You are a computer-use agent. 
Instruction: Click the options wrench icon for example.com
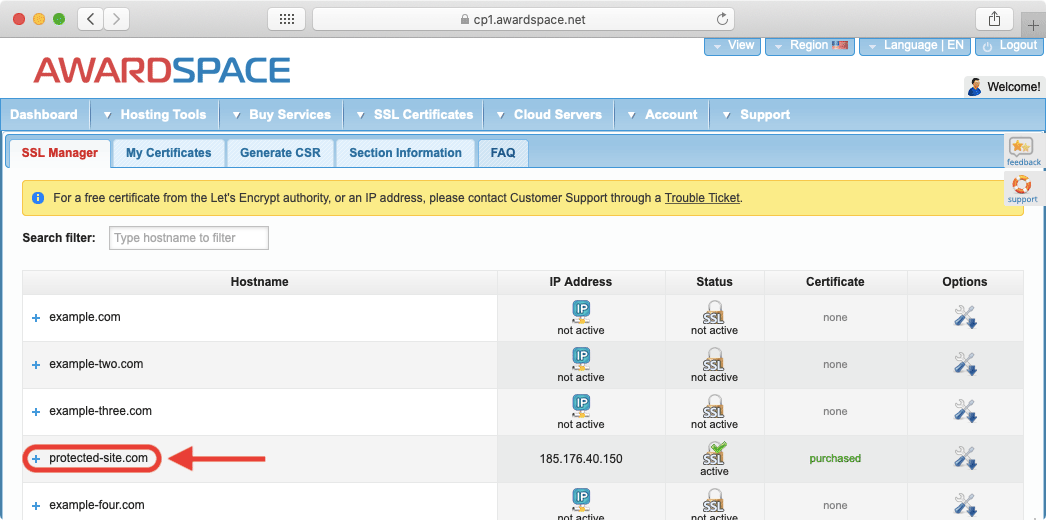click(964, 317)
